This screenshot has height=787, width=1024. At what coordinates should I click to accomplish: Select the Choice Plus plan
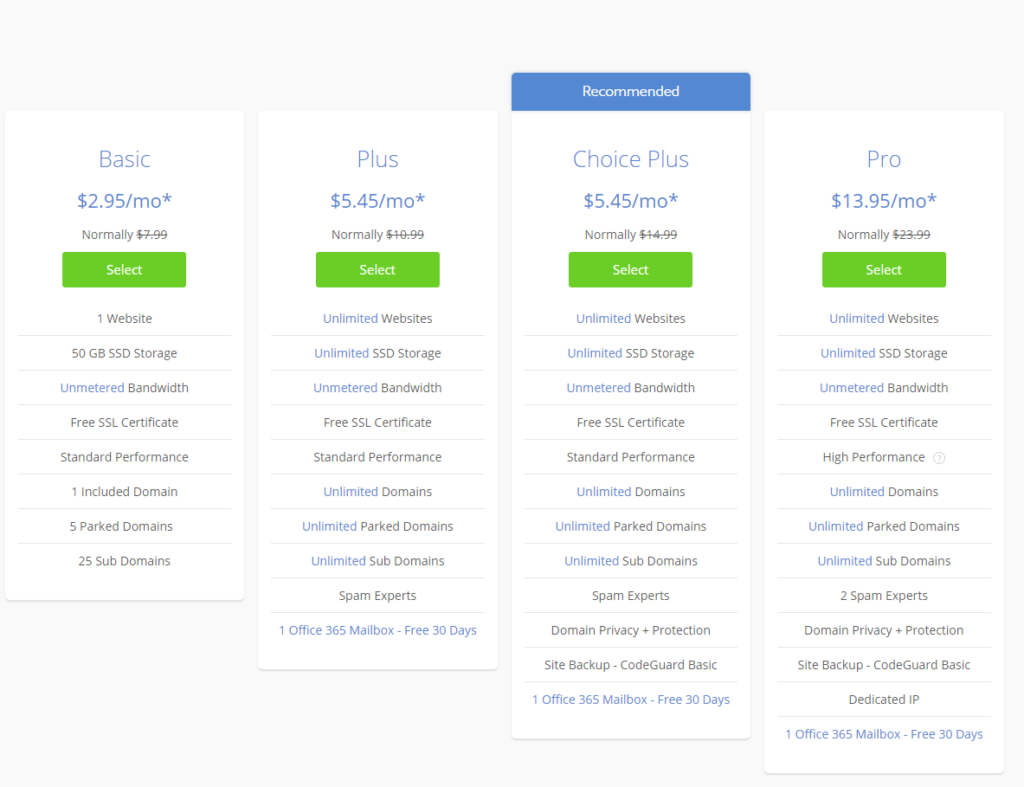tap(630, 270)
